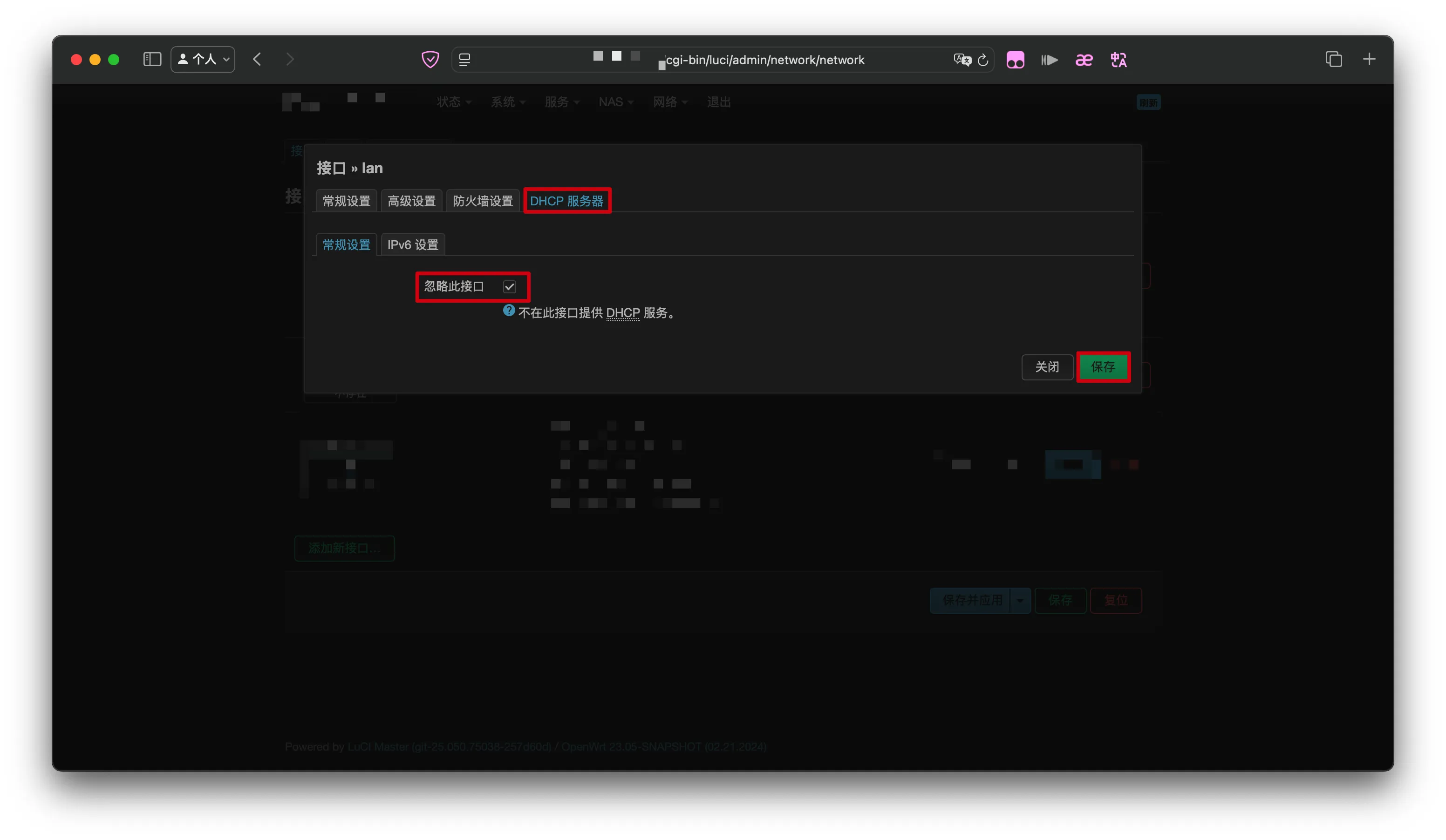Open the tab overview icon

(1334, 60)
